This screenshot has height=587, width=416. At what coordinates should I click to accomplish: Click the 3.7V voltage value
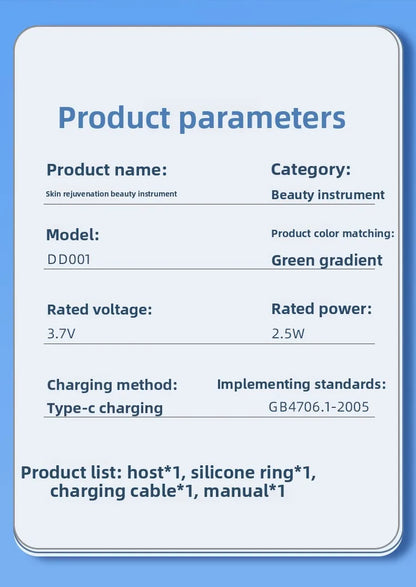click(x=61, y=334)
